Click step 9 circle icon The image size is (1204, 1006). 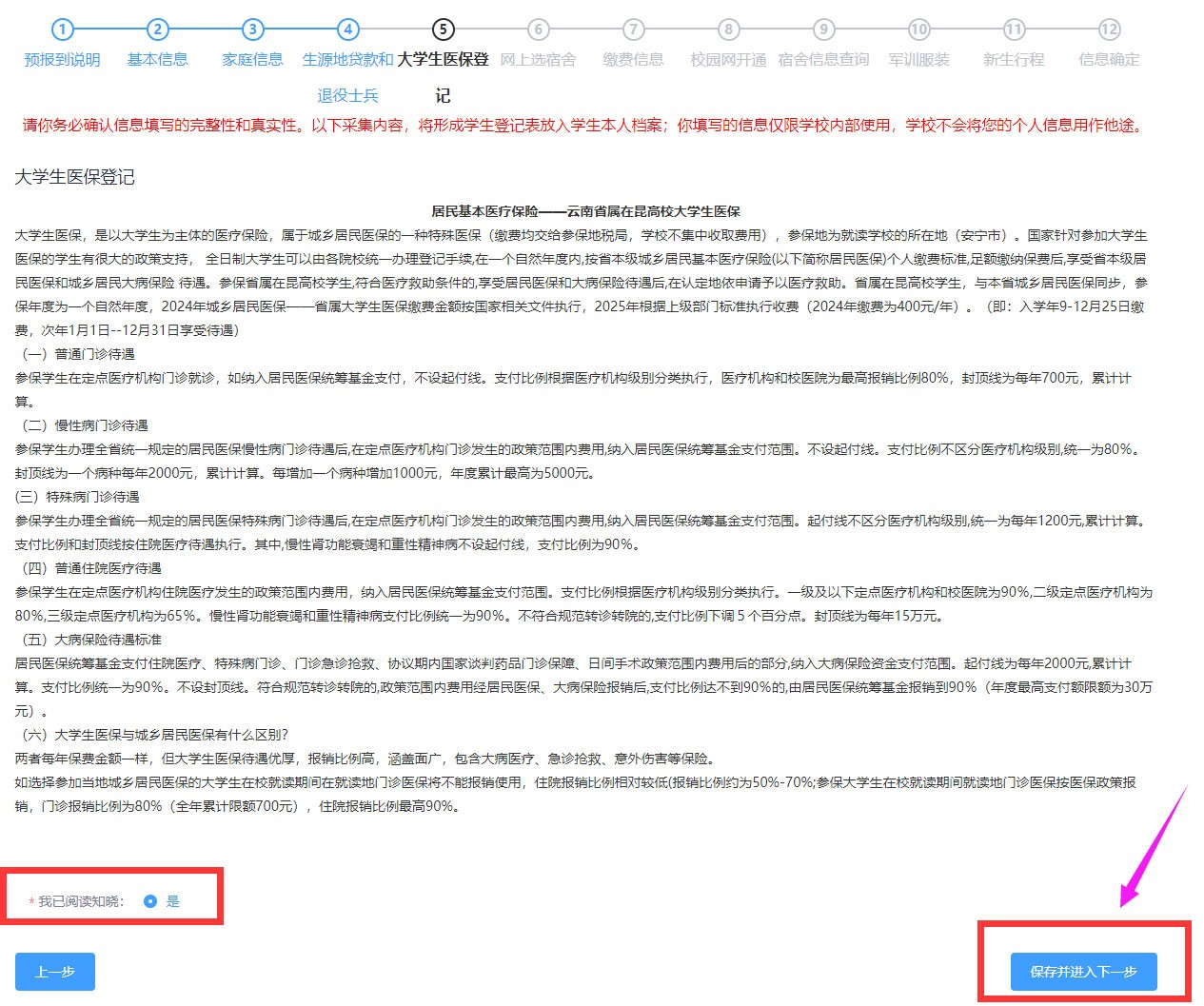tap(824, 30)
